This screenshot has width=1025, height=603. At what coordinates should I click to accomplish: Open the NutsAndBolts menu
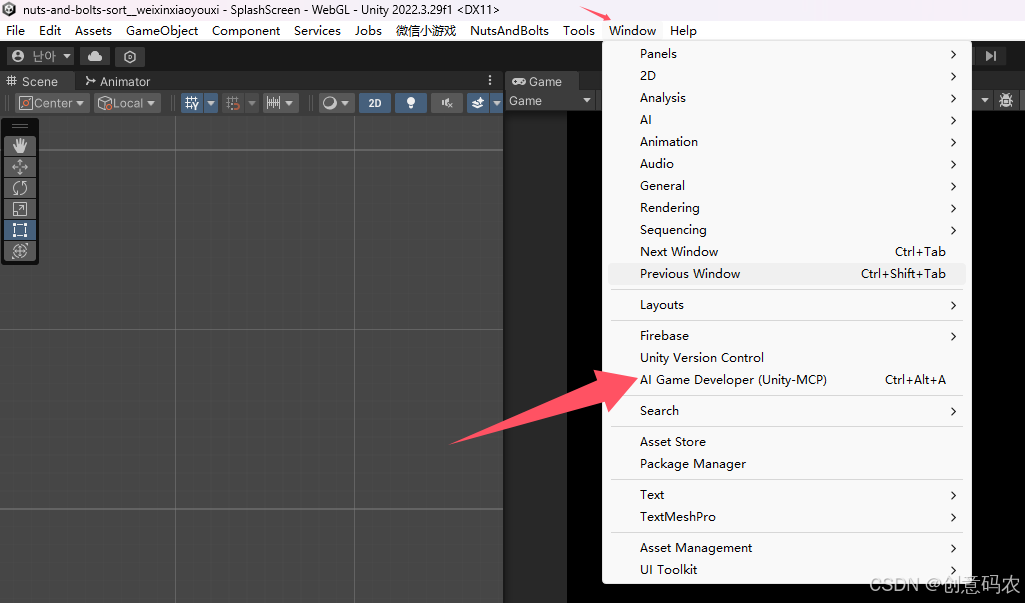tap(509, 31)
